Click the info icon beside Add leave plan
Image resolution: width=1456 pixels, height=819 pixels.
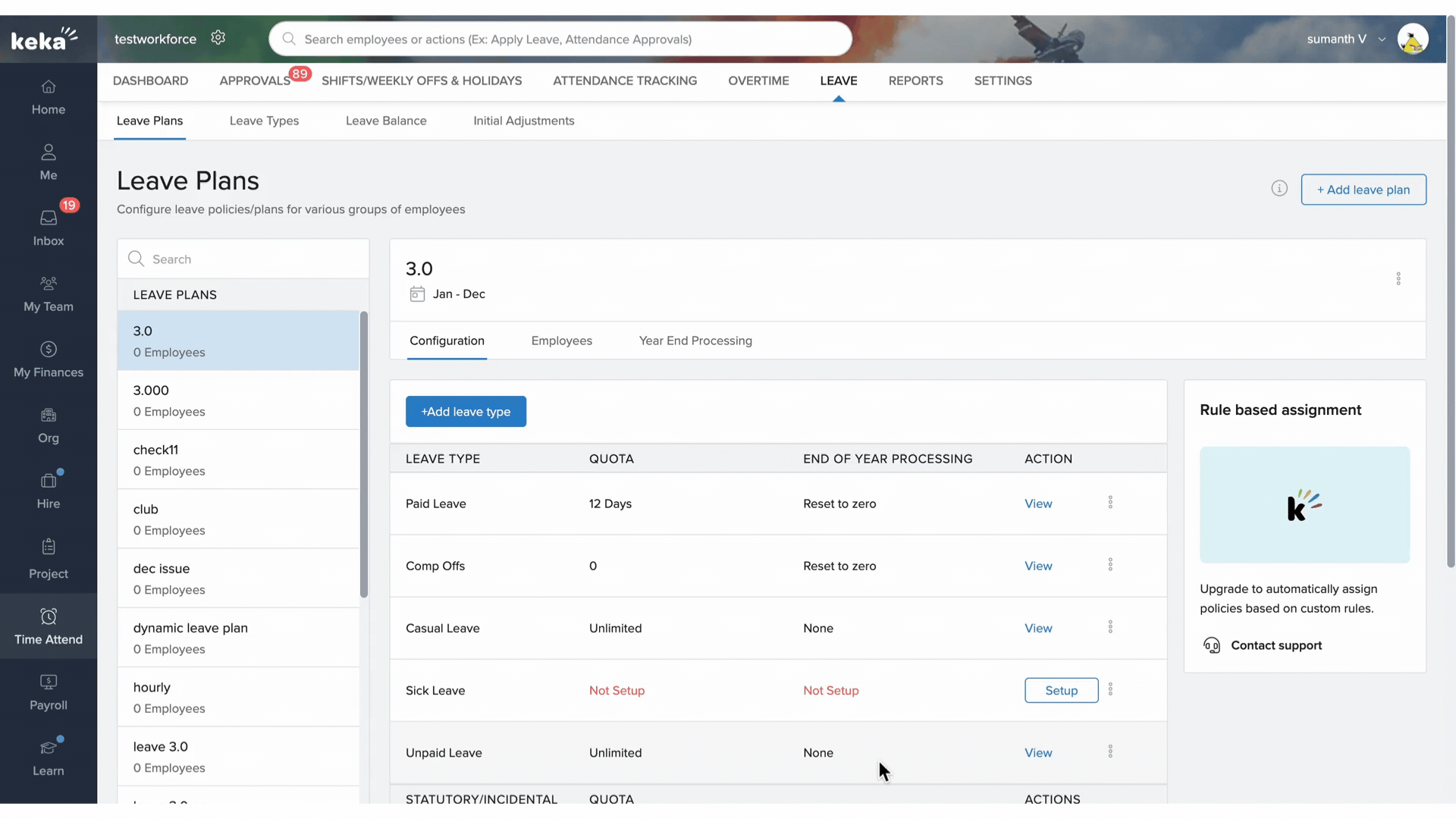tap(1279, 189)
